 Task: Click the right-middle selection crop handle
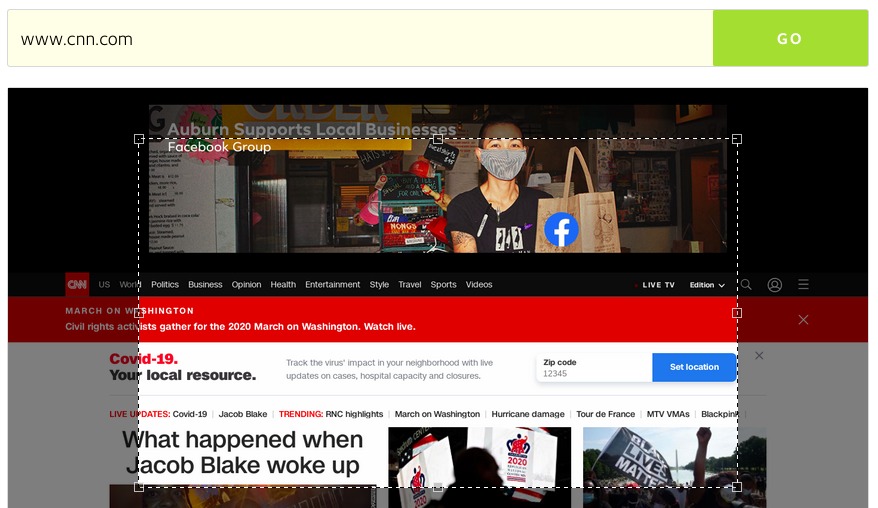(x=737, y=313)
